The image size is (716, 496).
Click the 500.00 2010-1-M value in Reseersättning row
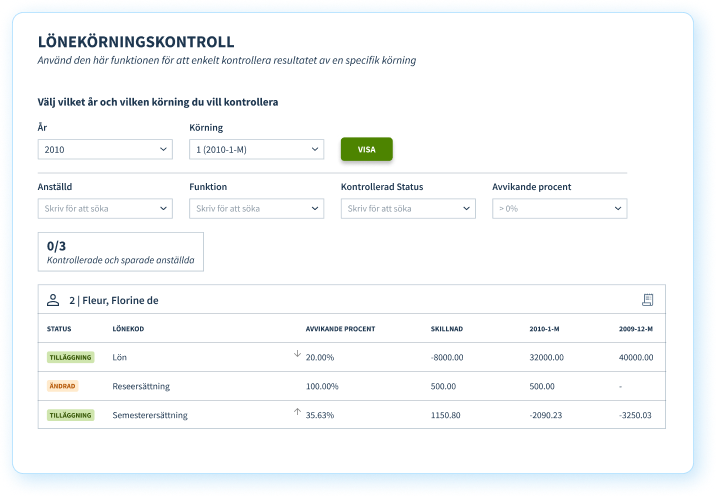click(542, 386)
